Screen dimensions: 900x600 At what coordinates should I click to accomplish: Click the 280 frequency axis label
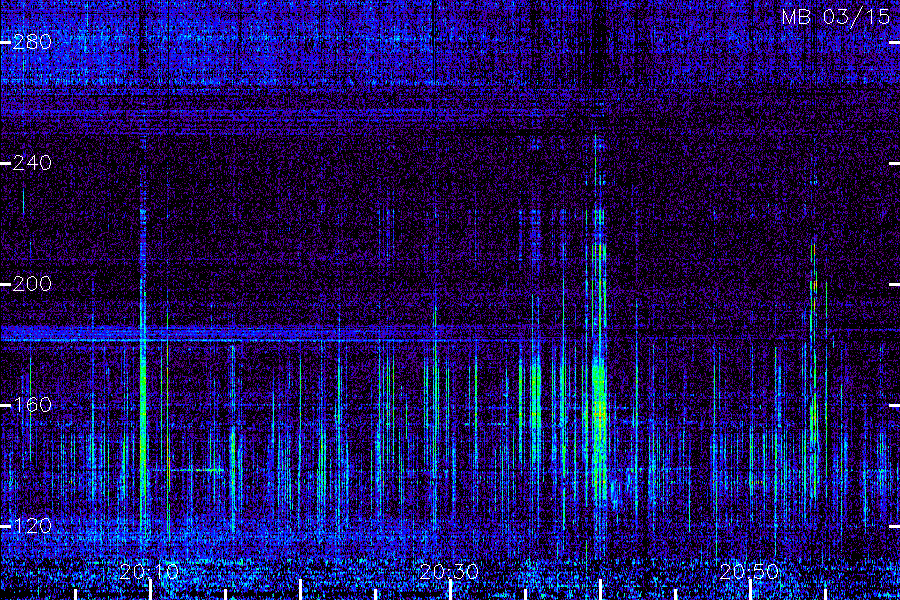(x=32, y=42)
